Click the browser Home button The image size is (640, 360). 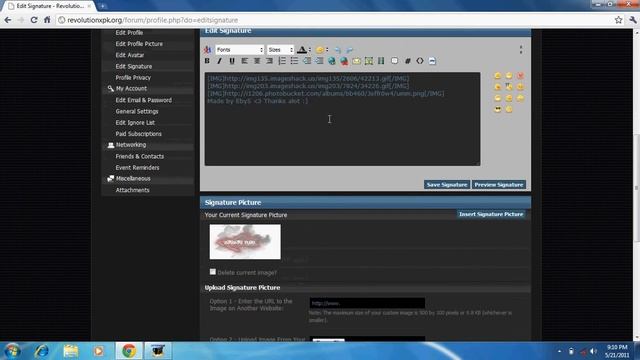pos(47,20)
